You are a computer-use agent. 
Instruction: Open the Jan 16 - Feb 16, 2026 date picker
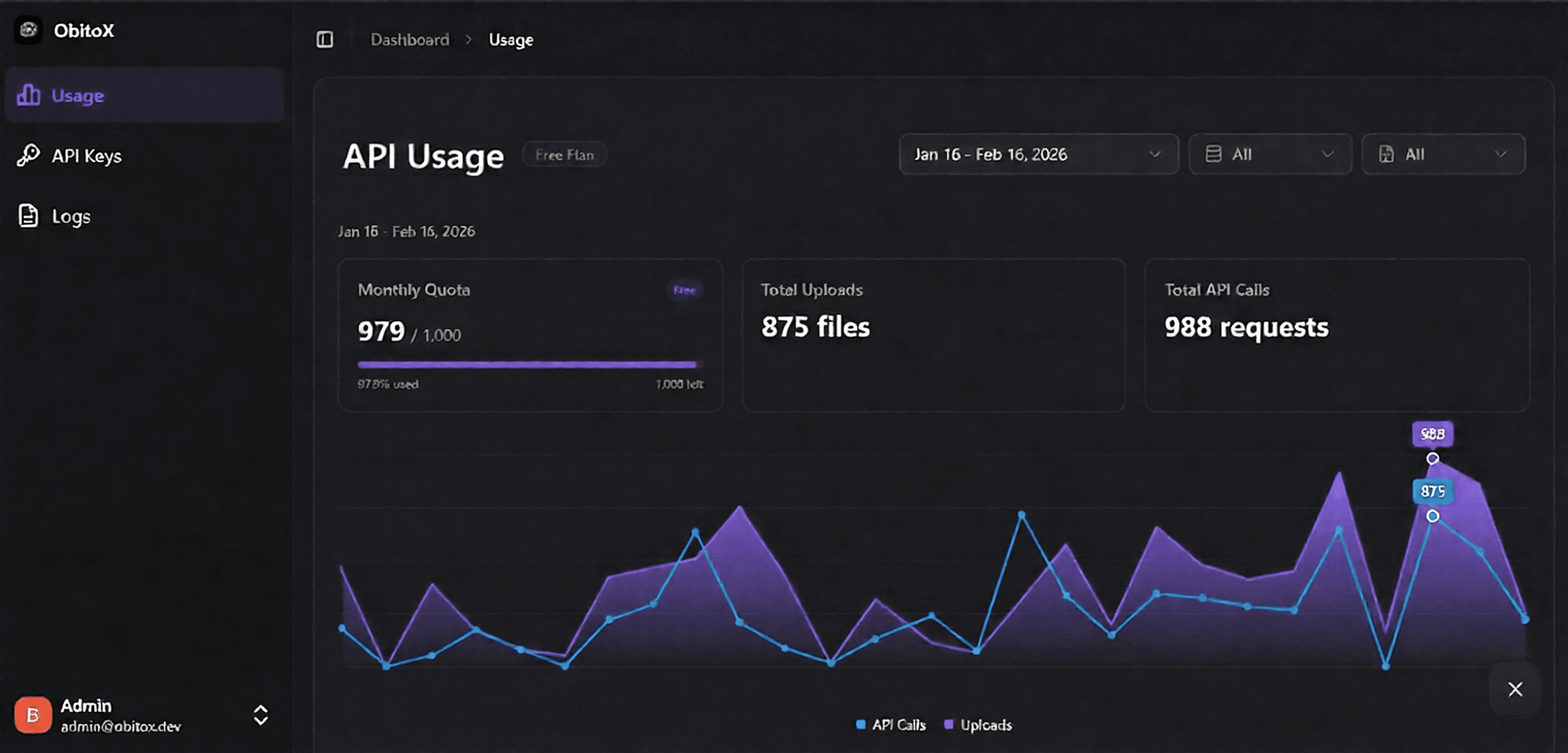1038,154
